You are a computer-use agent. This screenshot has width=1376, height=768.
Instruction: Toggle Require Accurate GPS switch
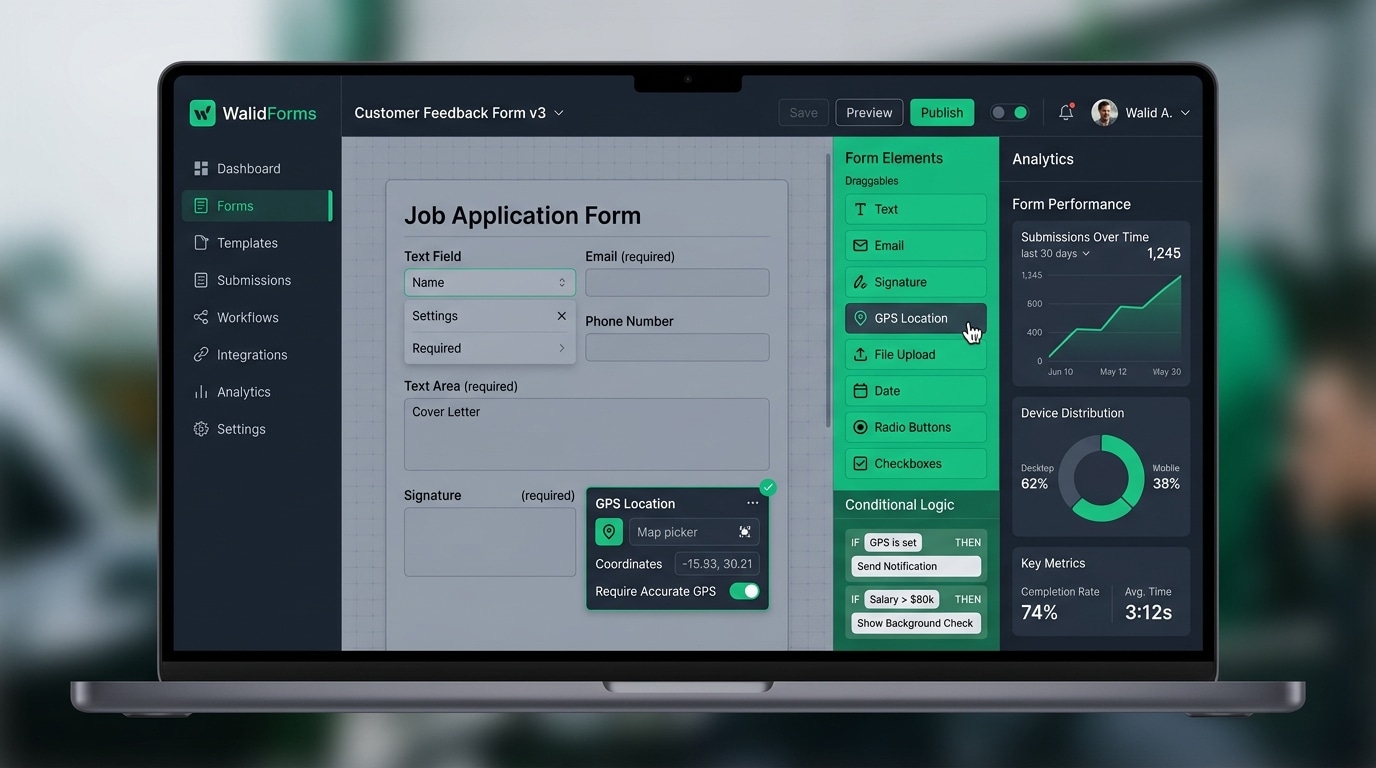point(744,591)
